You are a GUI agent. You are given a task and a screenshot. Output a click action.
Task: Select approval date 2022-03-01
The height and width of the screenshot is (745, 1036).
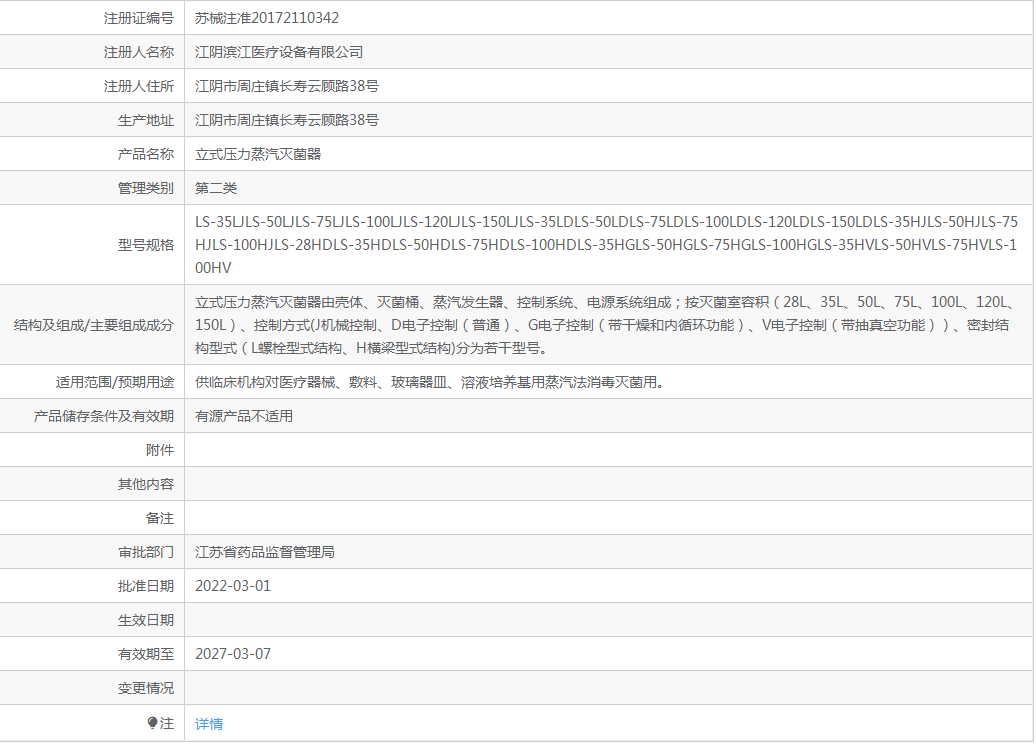pos(233,586)
